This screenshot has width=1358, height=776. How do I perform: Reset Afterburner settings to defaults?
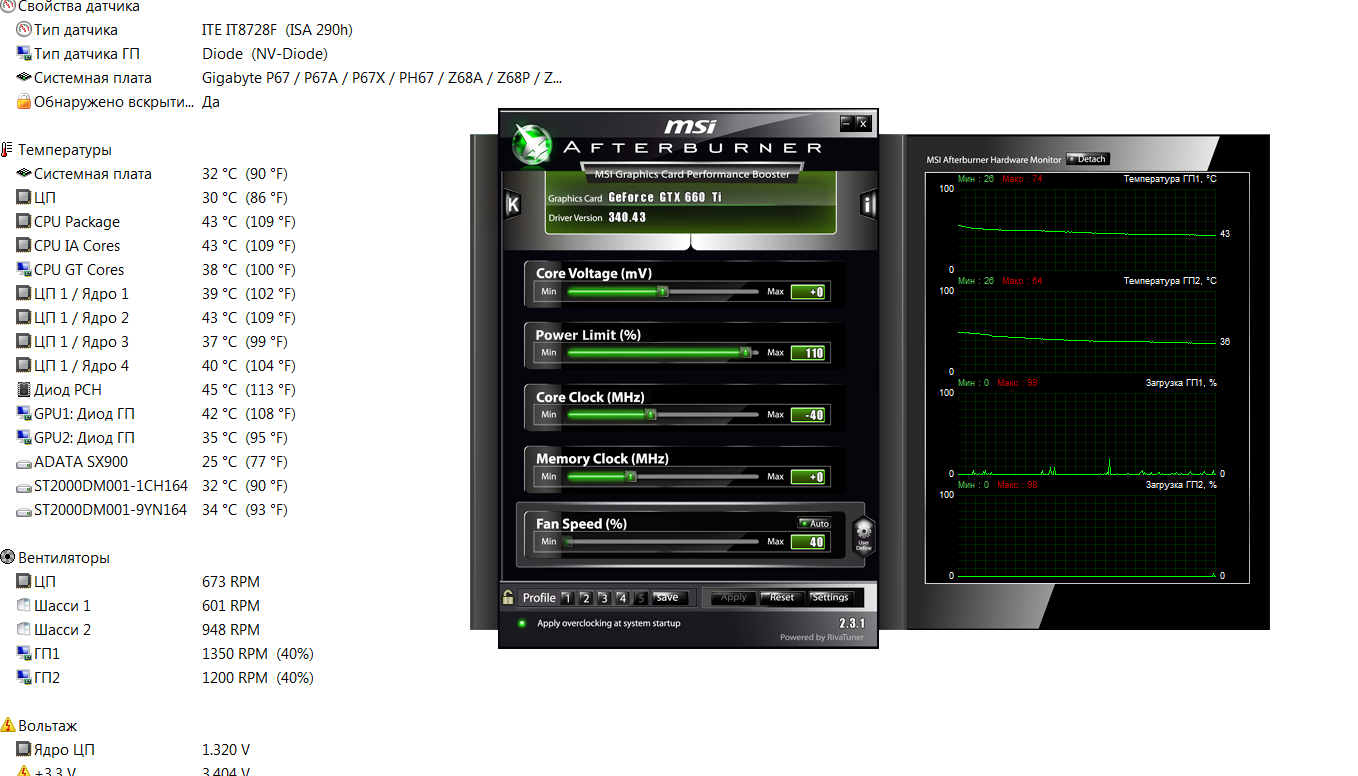[782, 598]
